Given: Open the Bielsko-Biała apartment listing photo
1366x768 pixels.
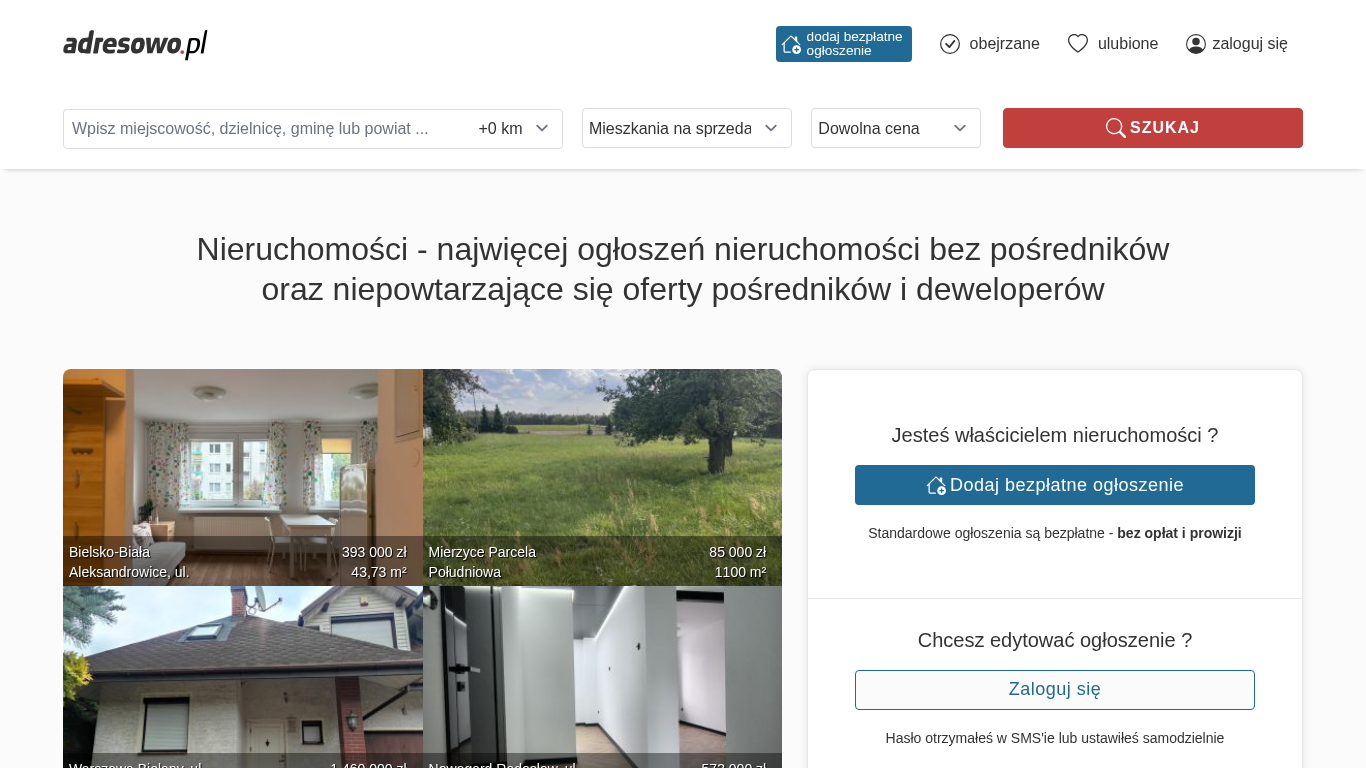Looking at the screenshot, I should (x=242, y=460).
